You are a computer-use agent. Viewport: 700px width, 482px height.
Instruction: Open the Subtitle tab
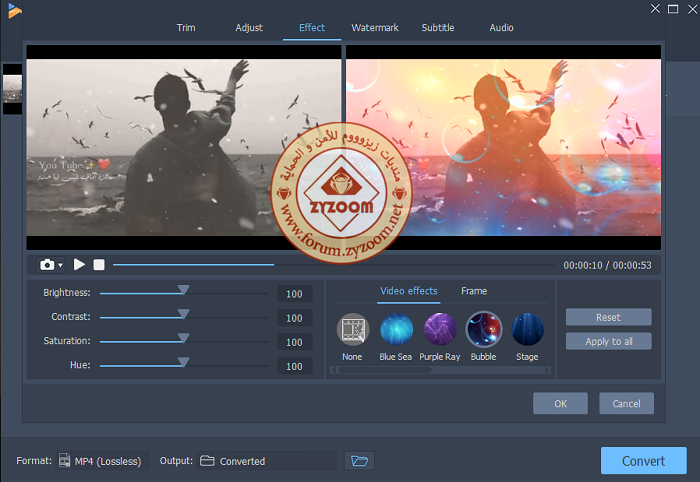438,28
